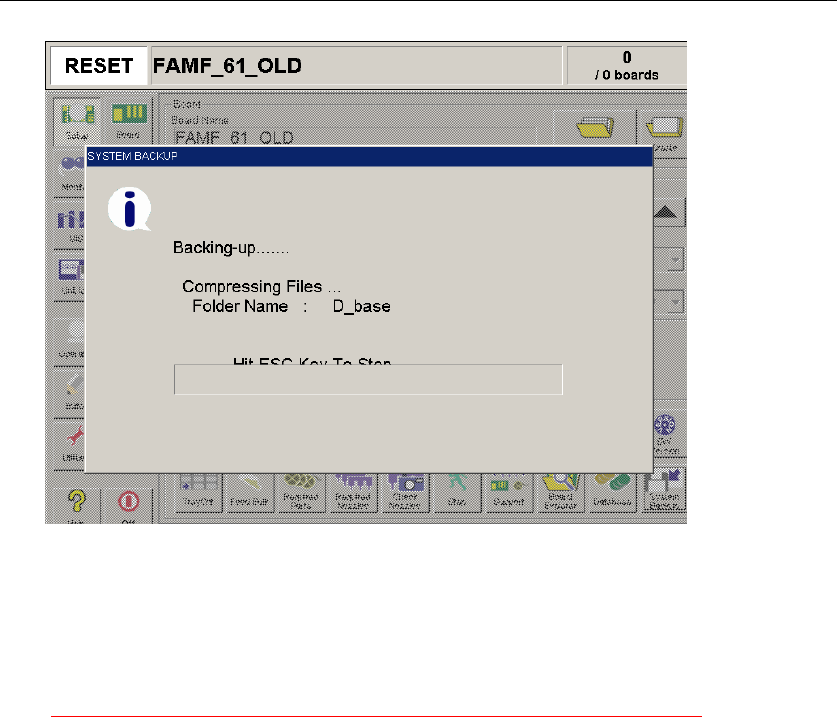
Task: Click the Help question mark icon
Action: 76,502
